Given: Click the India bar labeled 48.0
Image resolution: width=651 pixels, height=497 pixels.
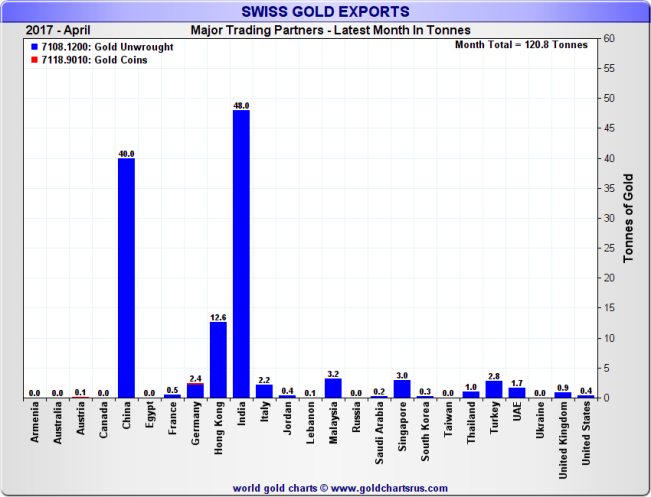Looking at the screenshot, I should click(x=241, y=254).
